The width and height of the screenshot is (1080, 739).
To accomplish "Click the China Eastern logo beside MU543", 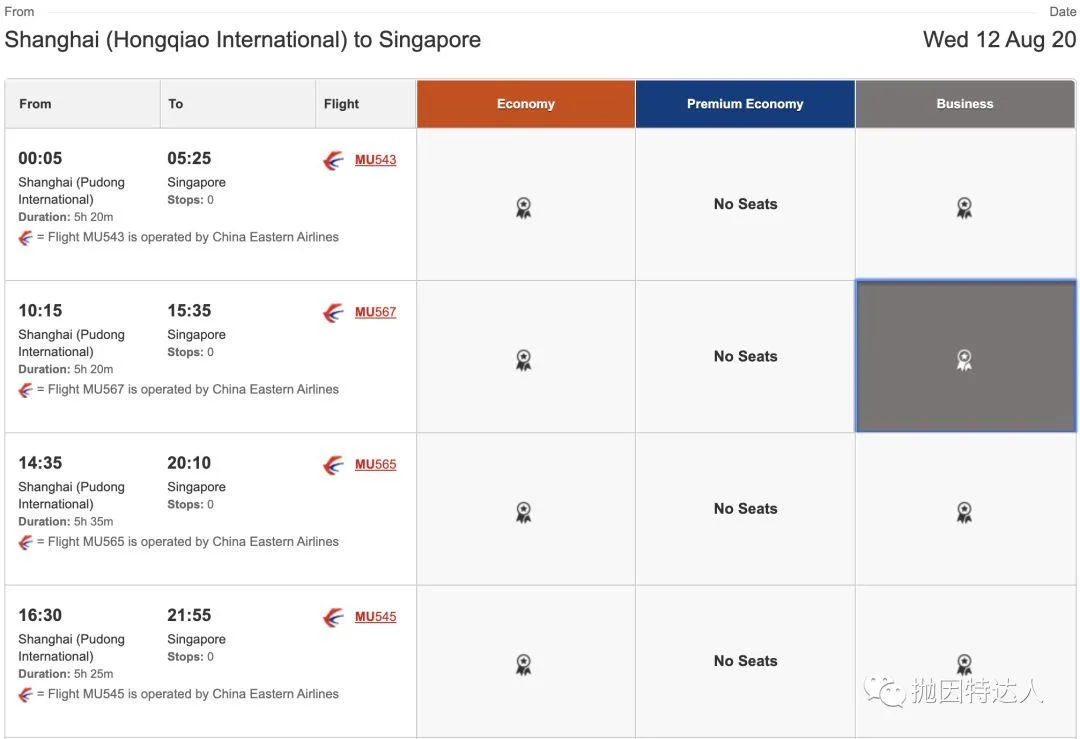I will point(333,158).
